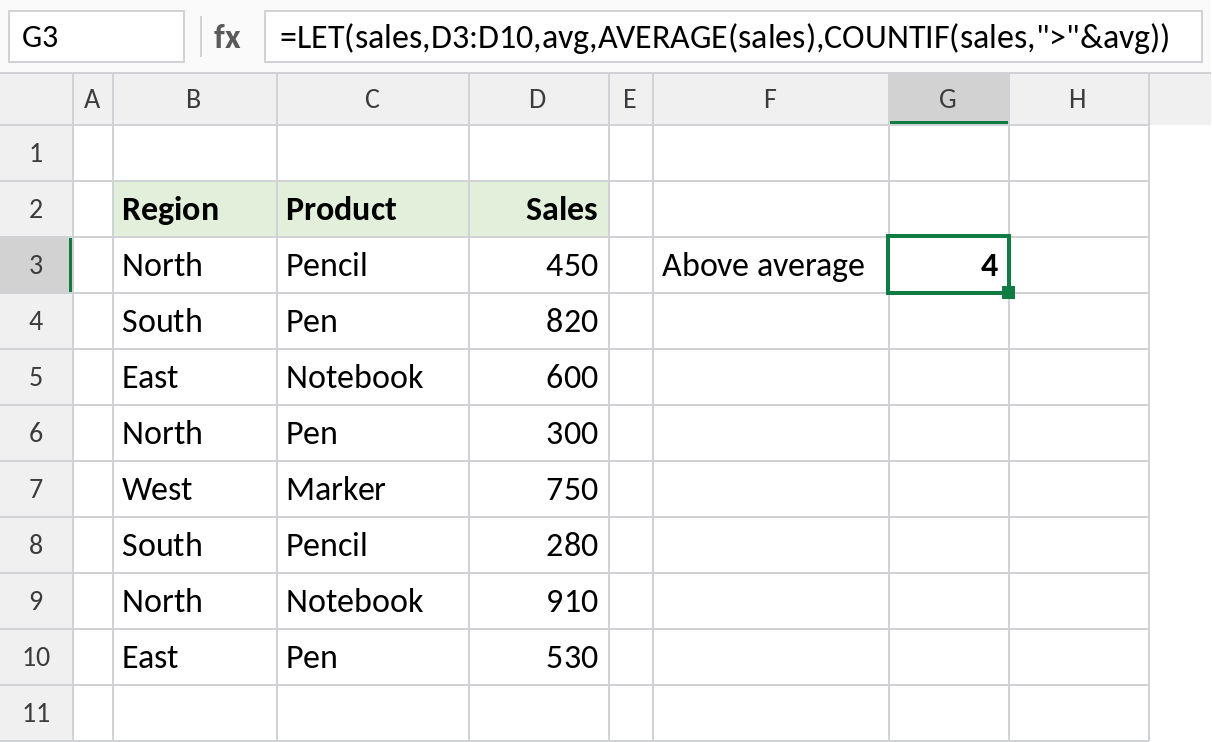The height and width of the screenshot is (742, 1212).
Task: Select the sales value 450
Action: [x=539, y=265]
